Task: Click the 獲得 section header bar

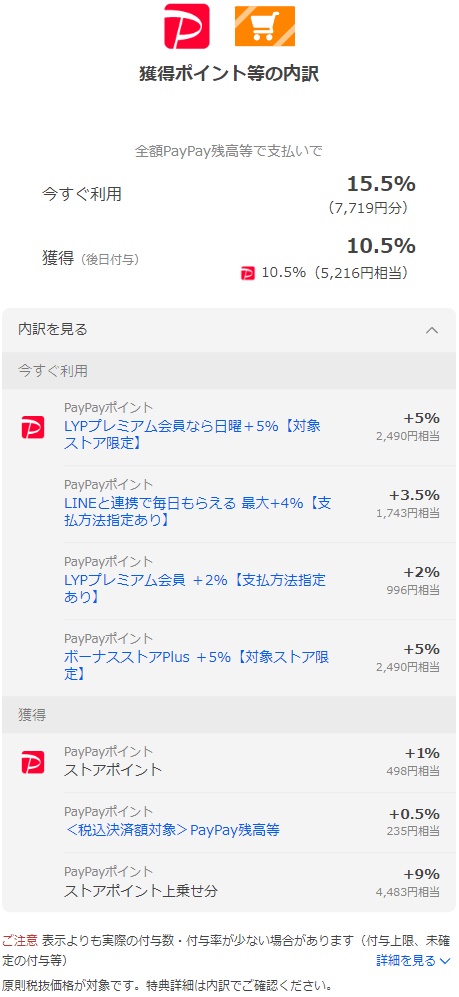Action: [x=230, y=714]
